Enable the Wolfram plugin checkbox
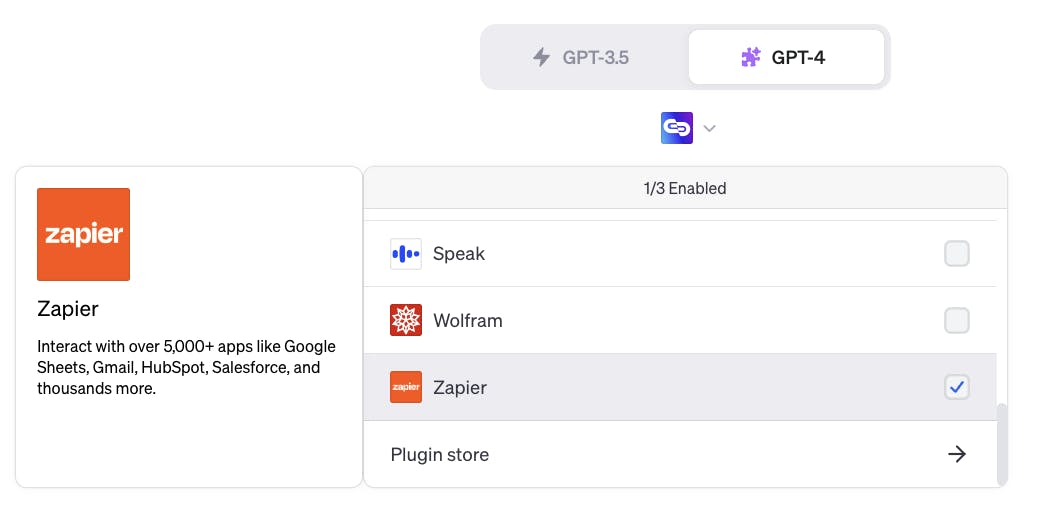The width and height of the screenshot is (1038, 510). point(957,321)
